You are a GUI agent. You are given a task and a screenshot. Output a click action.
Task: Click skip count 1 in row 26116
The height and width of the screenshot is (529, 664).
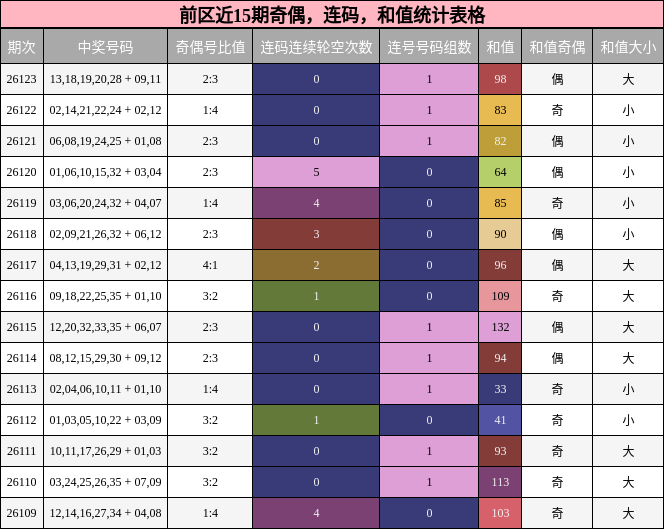pyautogui.click(x=316, y=296)
